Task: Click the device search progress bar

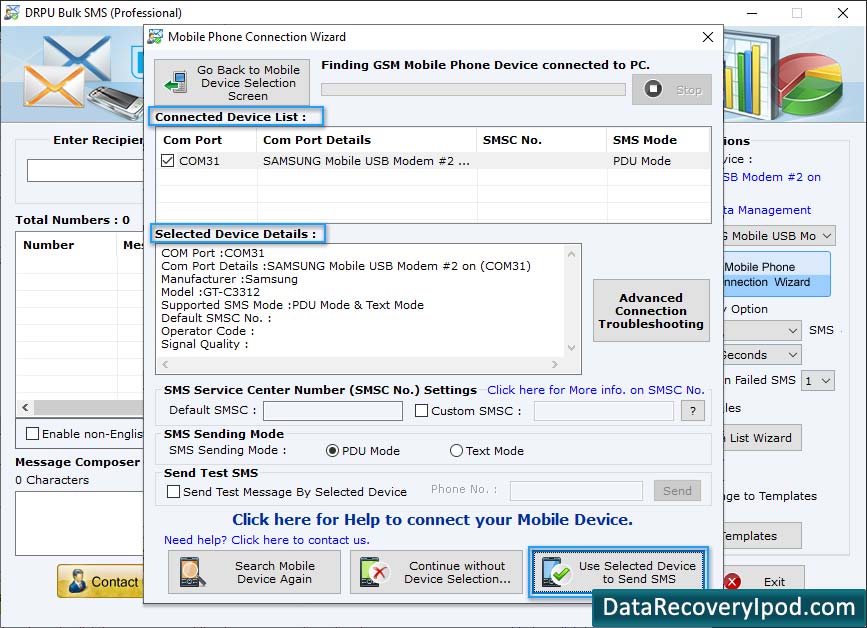Action: pyautogui.click(x=473, y=90)
